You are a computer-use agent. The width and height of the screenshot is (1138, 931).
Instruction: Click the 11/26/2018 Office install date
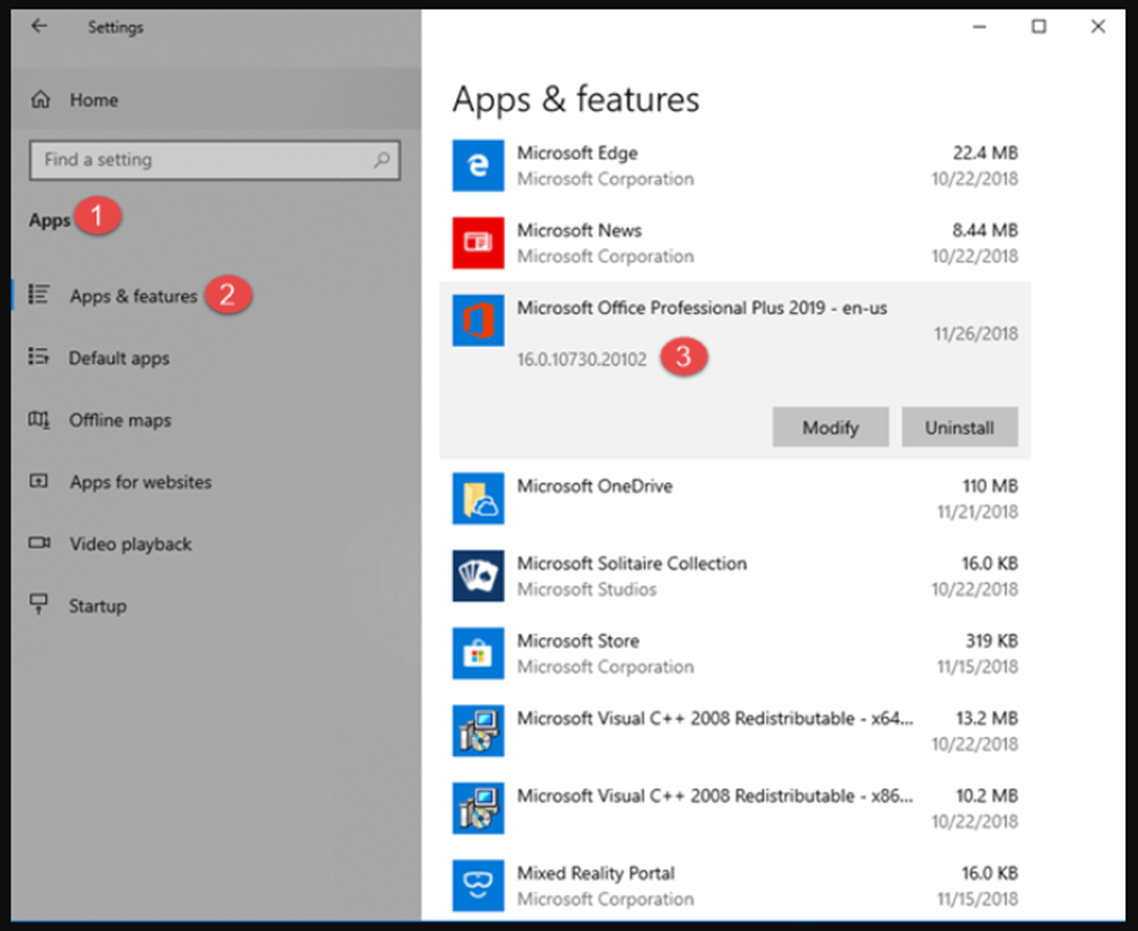[975, 333]
